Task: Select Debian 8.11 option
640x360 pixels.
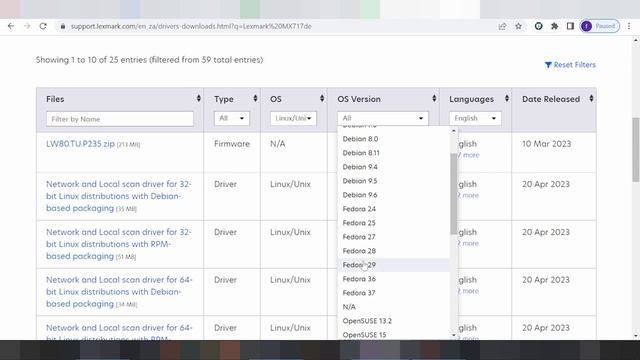Action: (x=393, y=153)
